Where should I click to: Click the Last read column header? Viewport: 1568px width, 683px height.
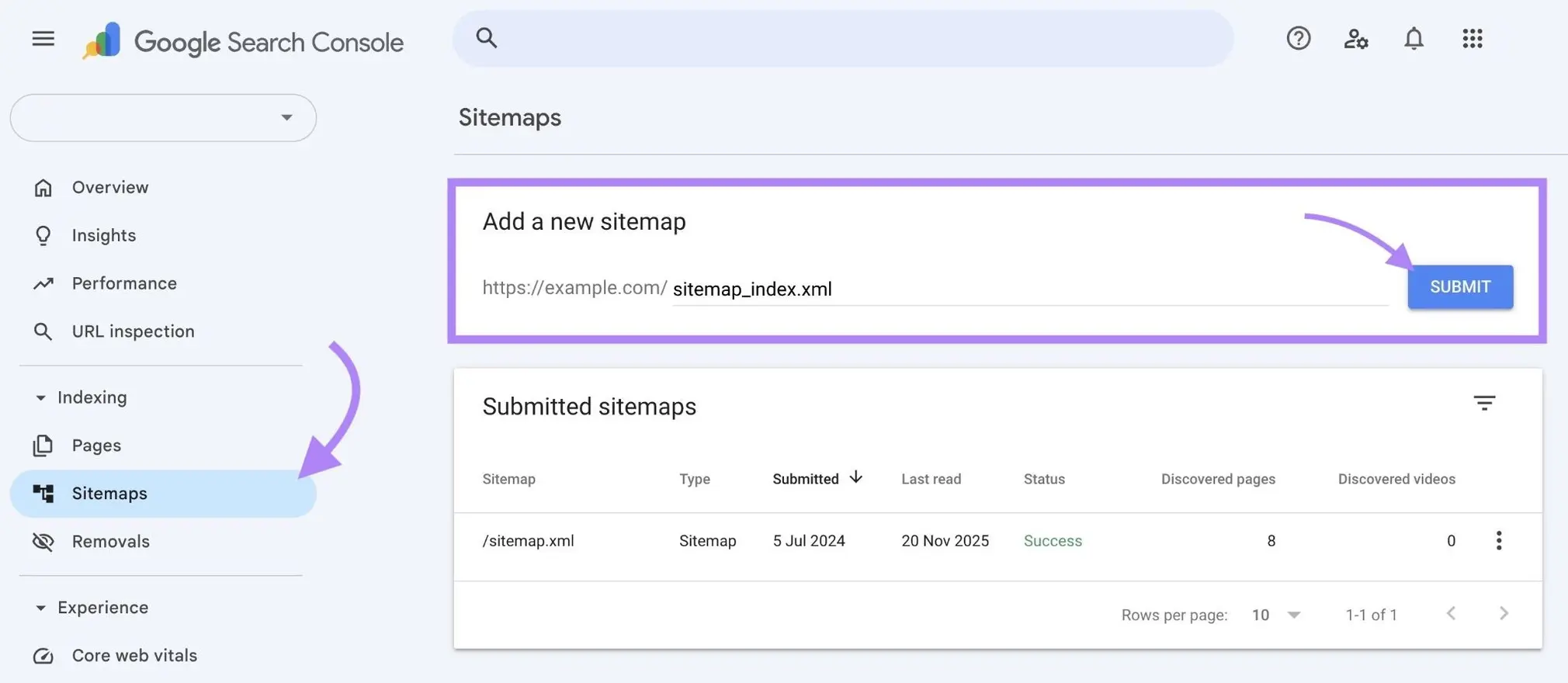(x=931, y=479)
